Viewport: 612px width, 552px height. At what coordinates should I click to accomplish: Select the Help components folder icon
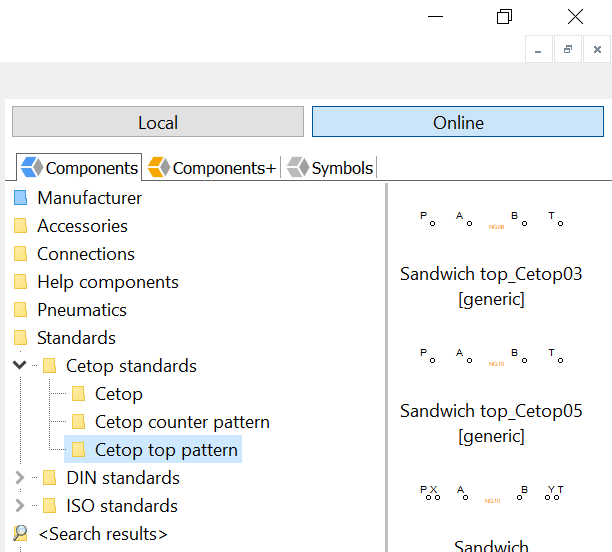(20, 281)
